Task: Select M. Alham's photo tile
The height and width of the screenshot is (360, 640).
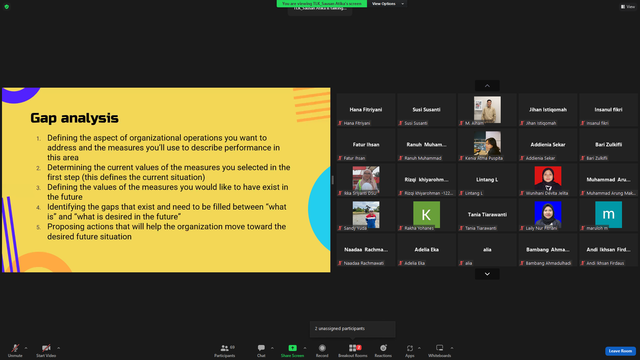Action: [x=487, y=110]
